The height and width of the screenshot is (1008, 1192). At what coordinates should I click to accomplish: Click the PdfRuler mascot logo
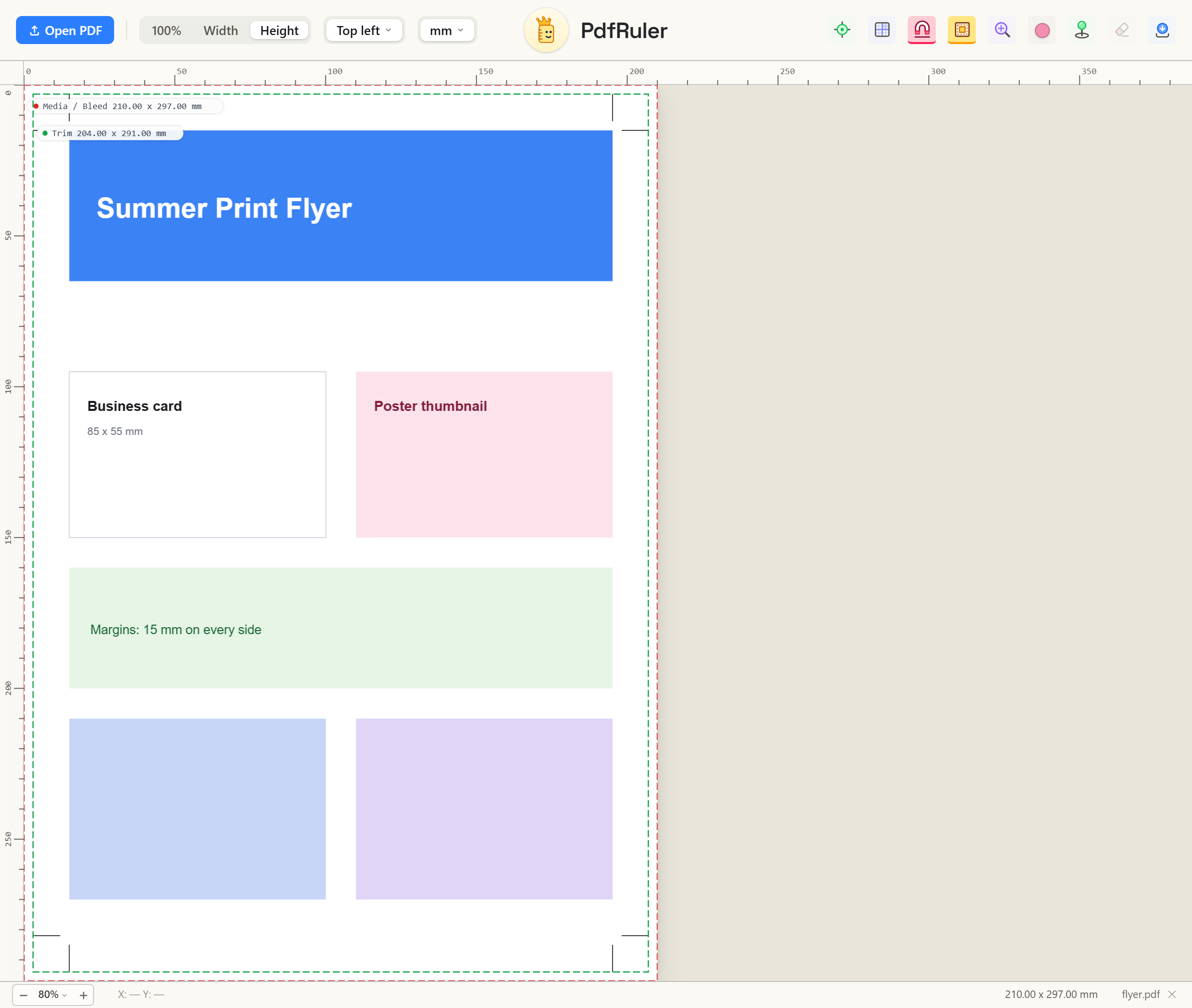tap(546, 31)
